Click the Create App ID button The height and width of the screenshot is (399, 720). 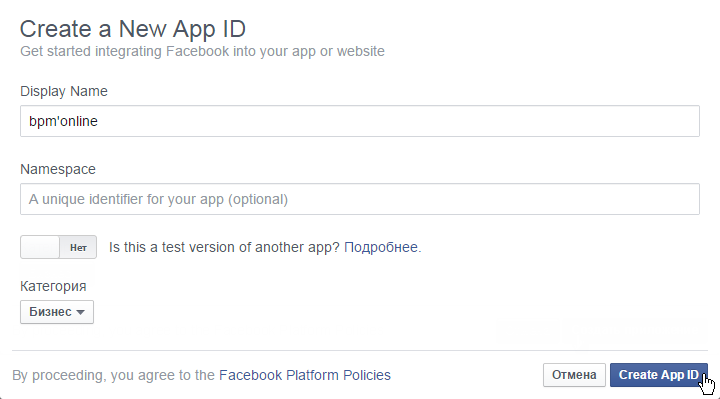(658, 375)
